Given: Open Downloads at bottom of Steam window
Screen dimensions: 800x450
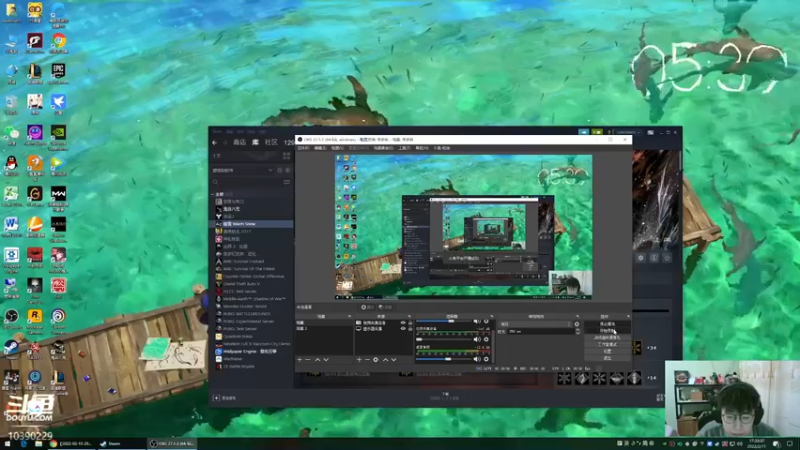Looking at the screenshot, I should (445, 396).
